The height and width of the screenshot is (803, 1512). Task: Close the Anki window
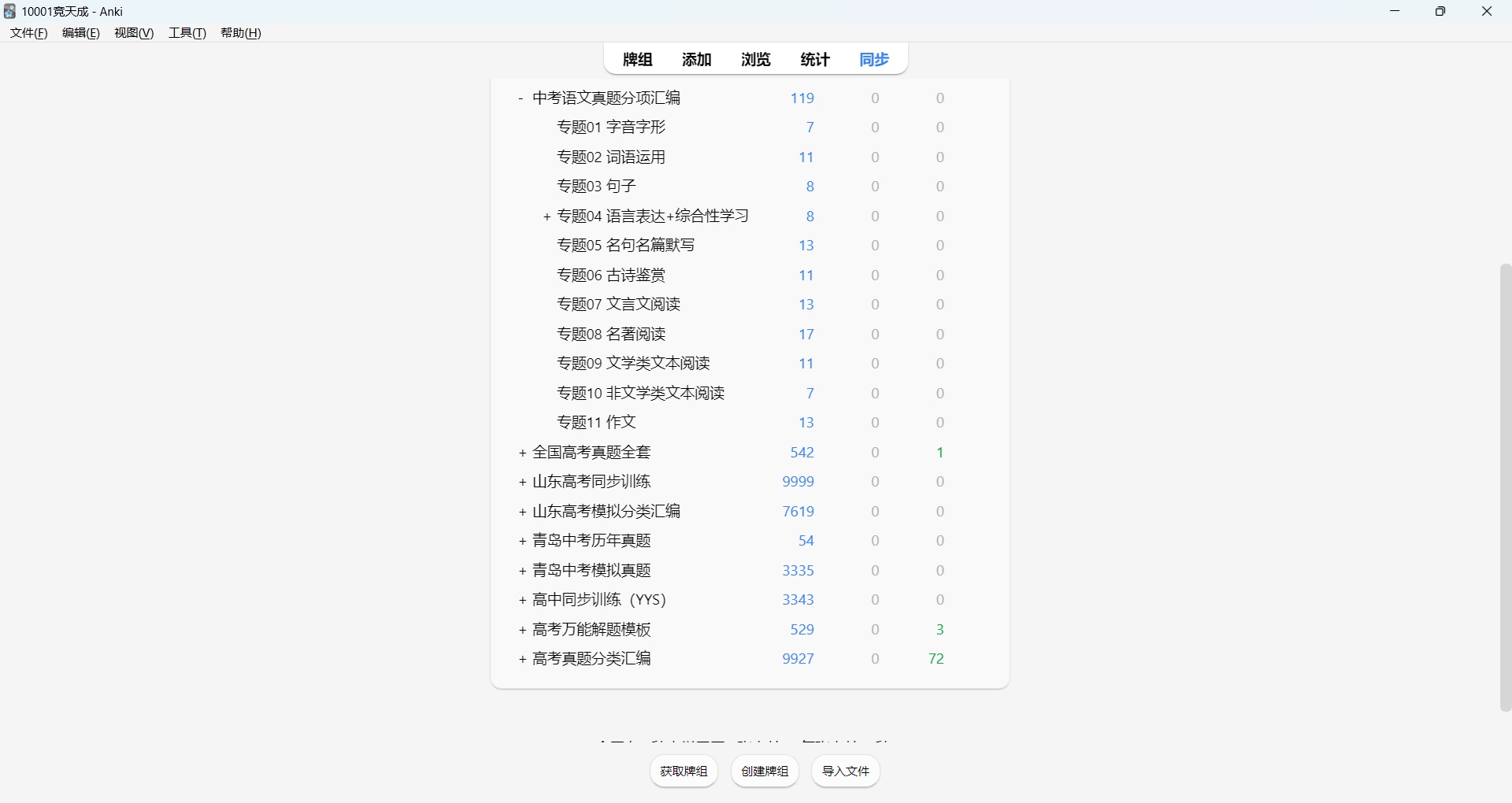tap(1487, 11)
